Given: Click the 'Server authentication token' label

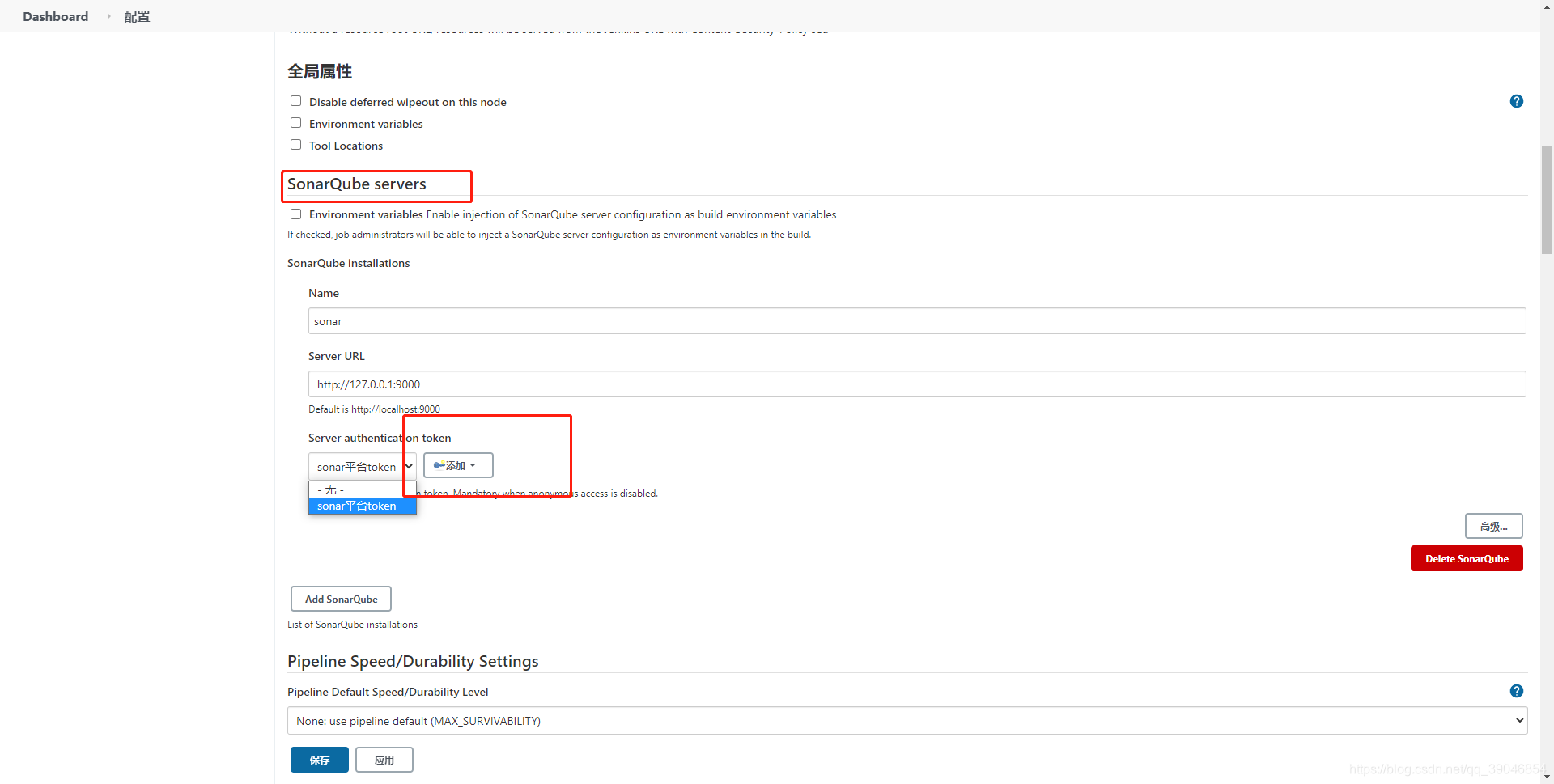Looking at the screenshot, I should point(380,438).
